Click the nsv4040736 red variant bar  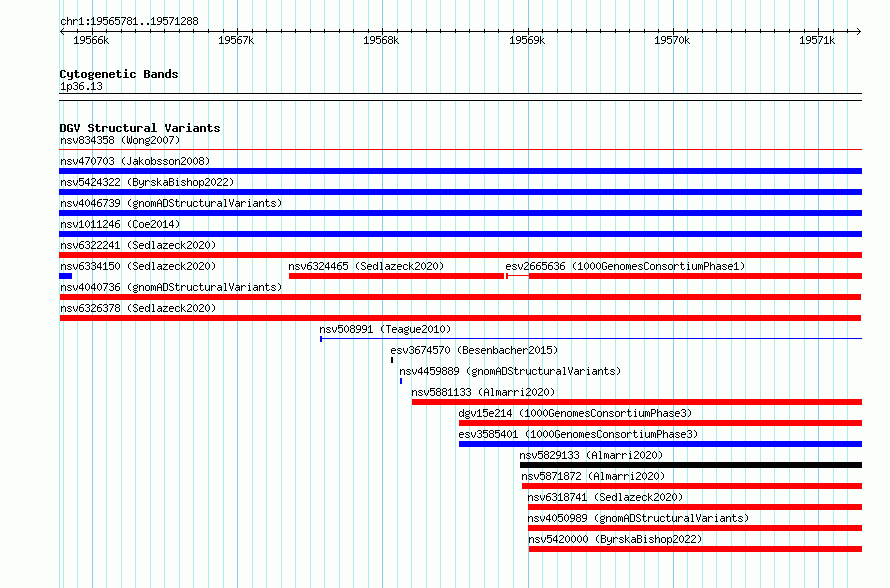click(x=460, y=297)
